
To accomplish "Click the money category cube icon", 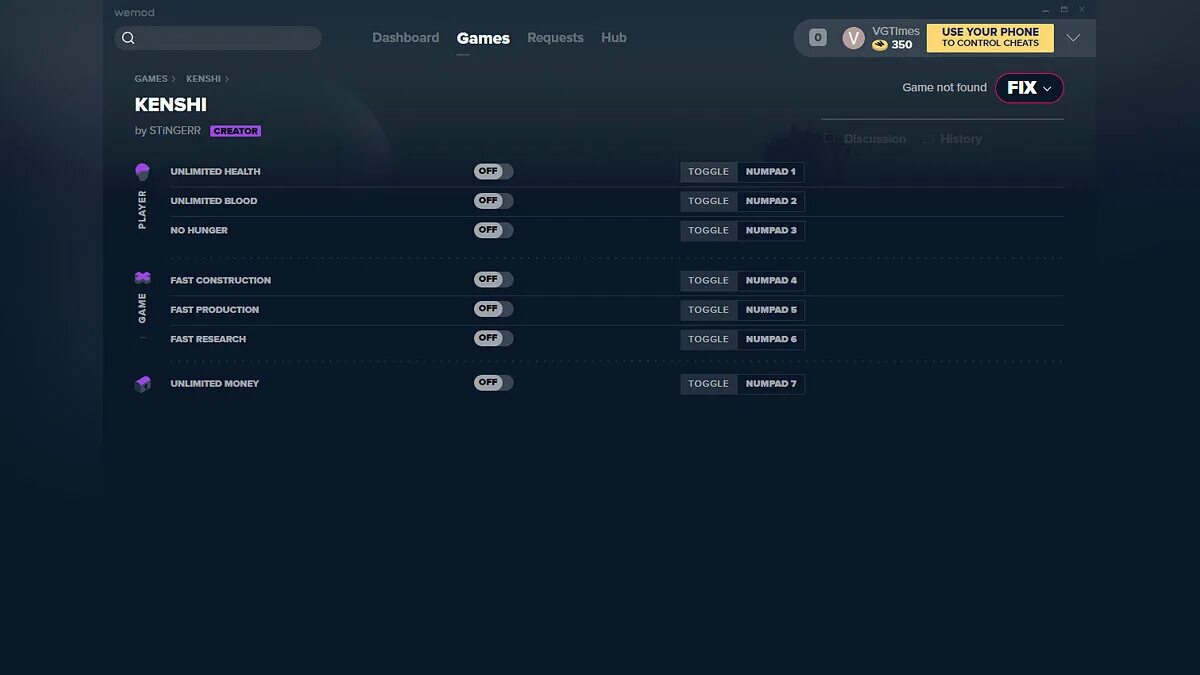I will click(143, 384).
